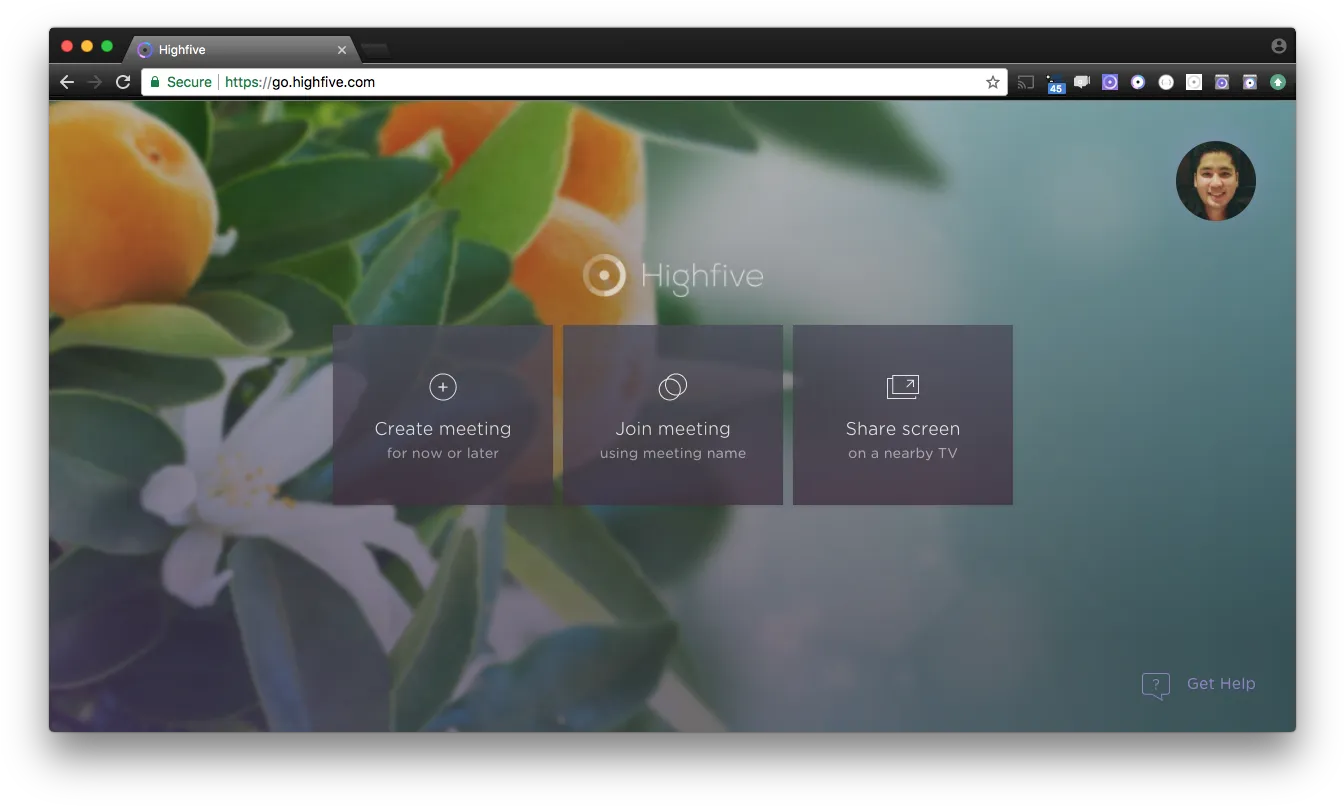The width and height of the screenshot is (1344, 806).
Task: Select the Share screen card
Action: tap(903, 414)
